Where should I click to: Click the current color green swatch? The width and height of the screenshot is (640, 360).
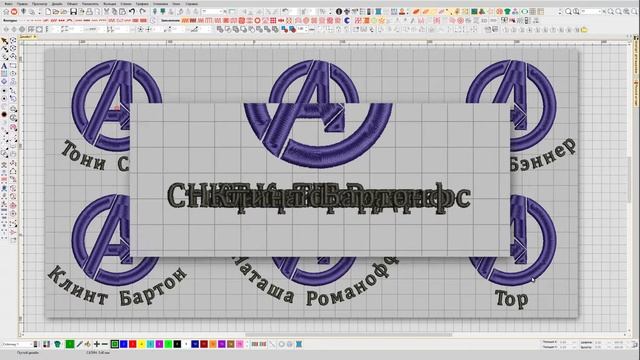click(x=70, y=344)
